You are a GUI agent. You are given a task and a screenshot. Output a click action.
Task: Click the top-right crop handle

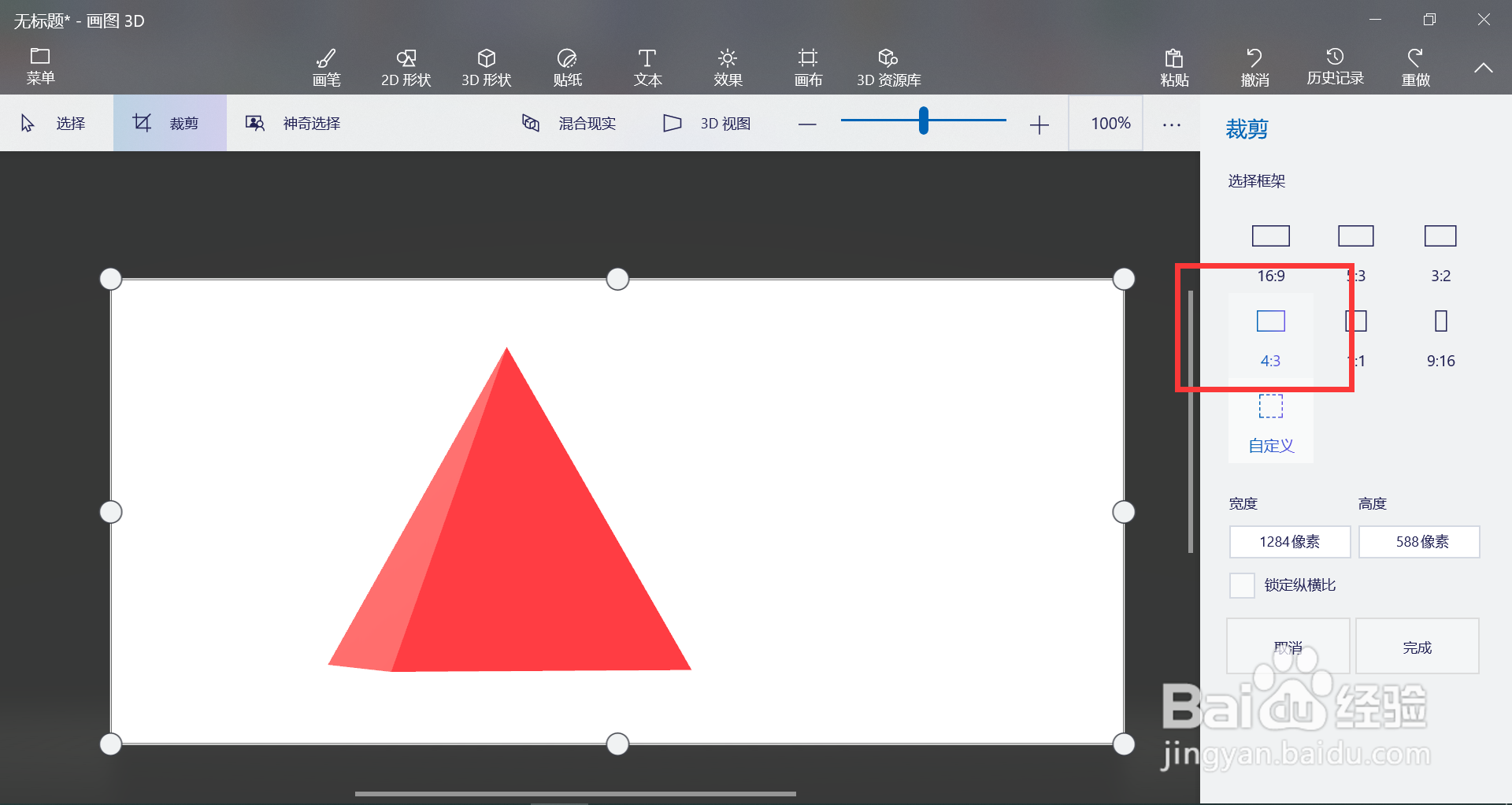click(x=1124, y=279)
